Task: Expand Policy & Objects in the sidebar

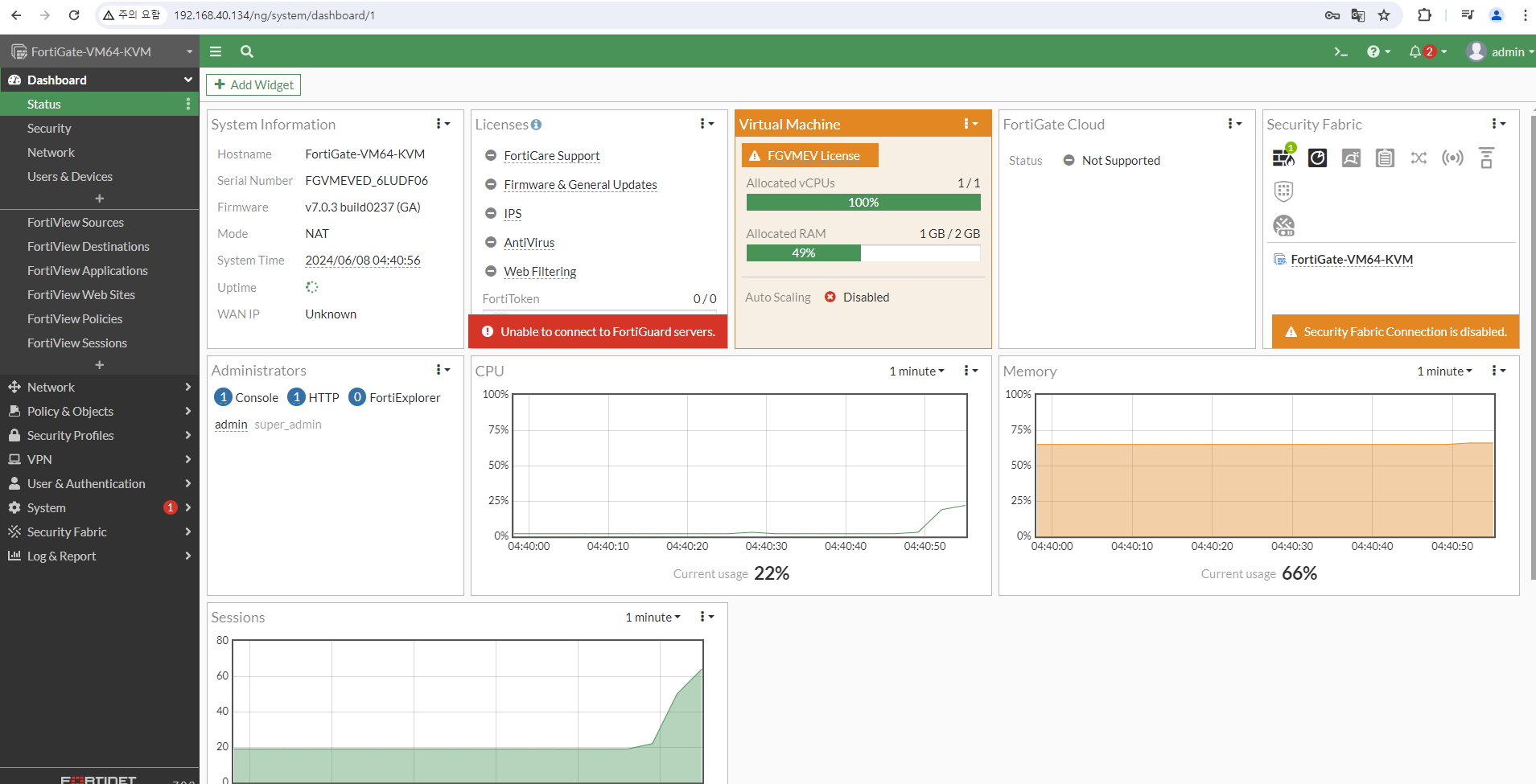Action: (100, 411)
